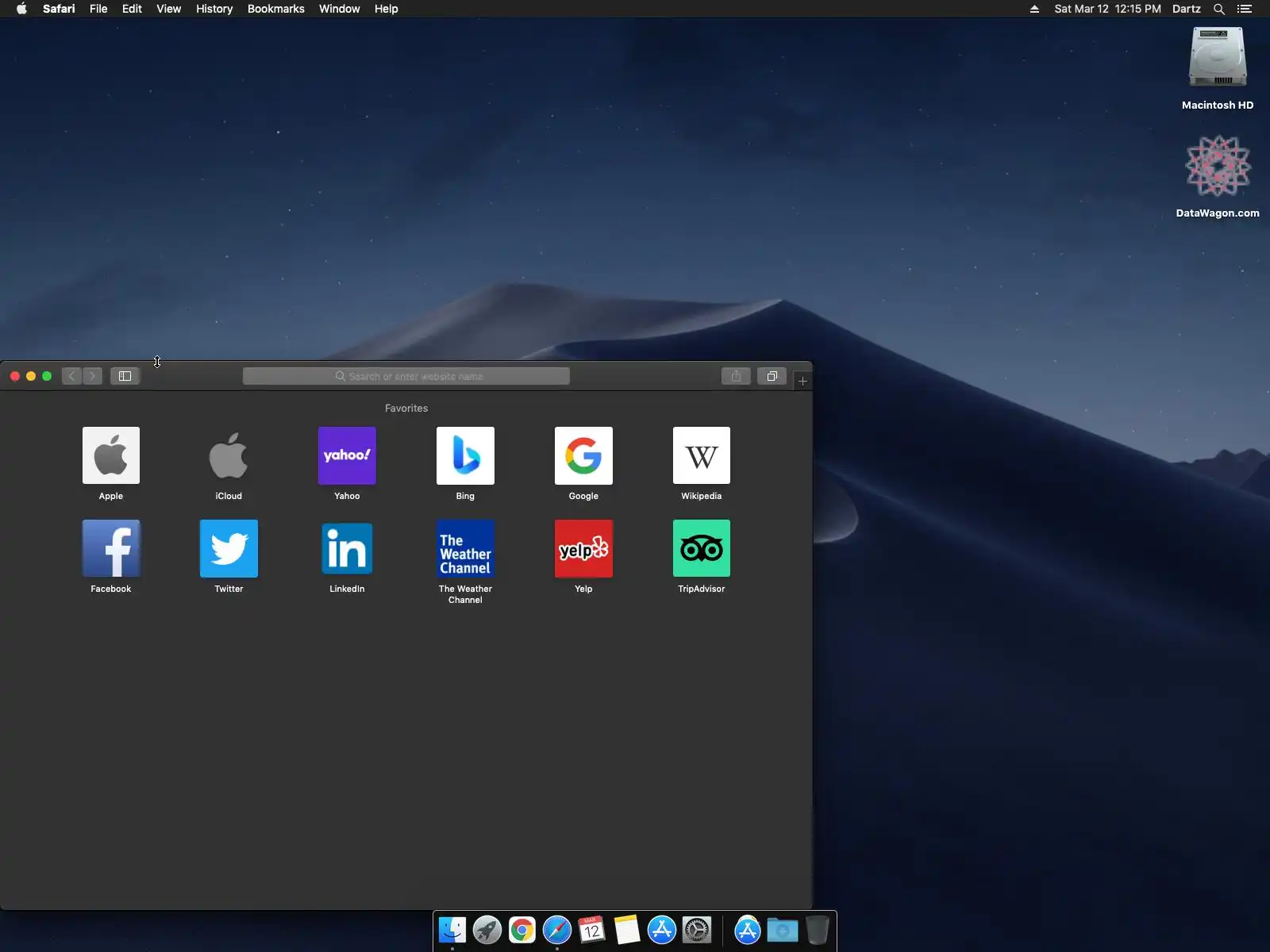The image size is (1270, 952).
Task: Open the TripAdvisor favorite
Action: pyautogui.click(x=702, y=548)
